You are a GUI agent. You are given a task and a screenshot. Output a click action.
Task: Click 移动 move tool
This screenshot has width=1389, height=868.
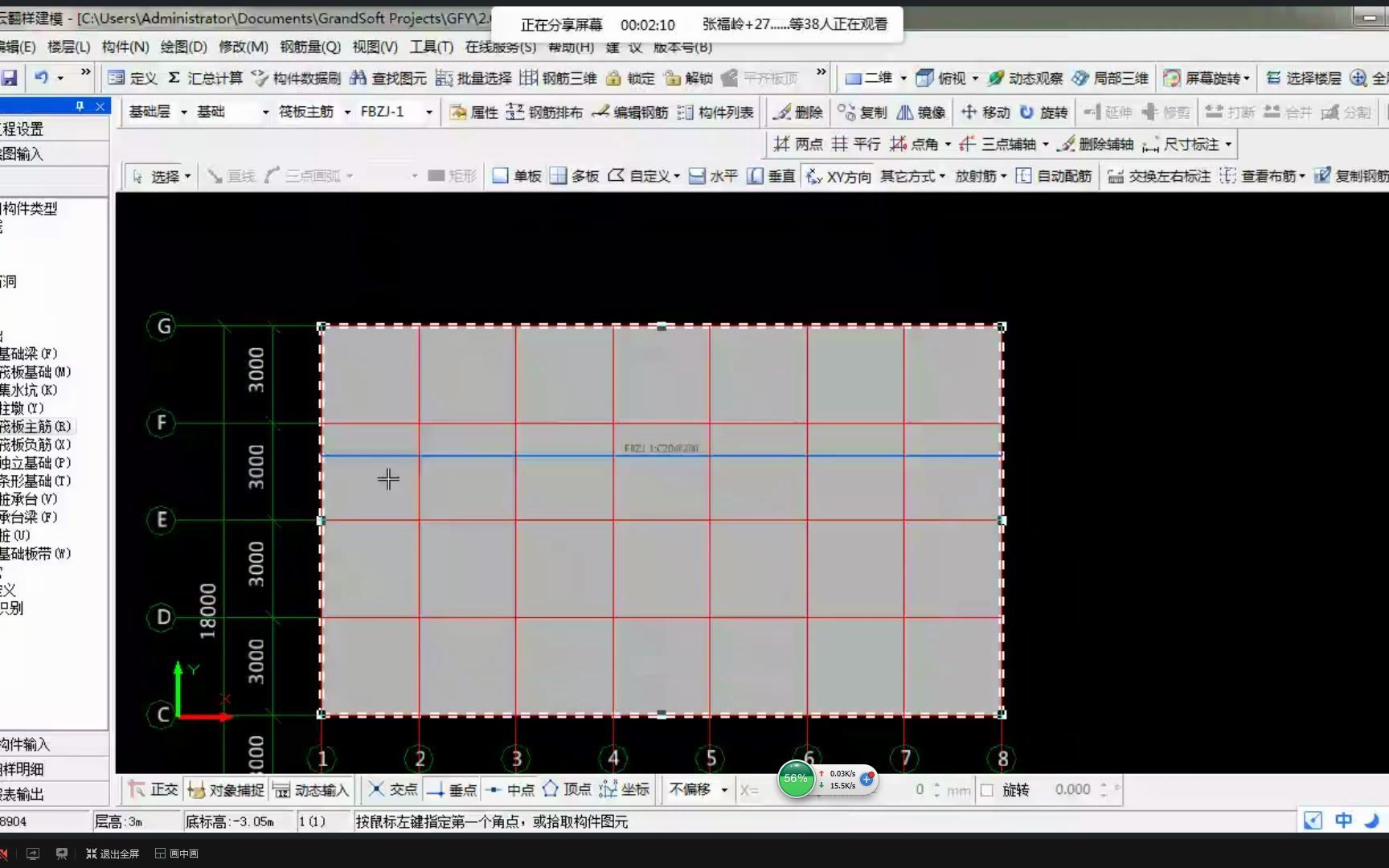tap(985, 112)
